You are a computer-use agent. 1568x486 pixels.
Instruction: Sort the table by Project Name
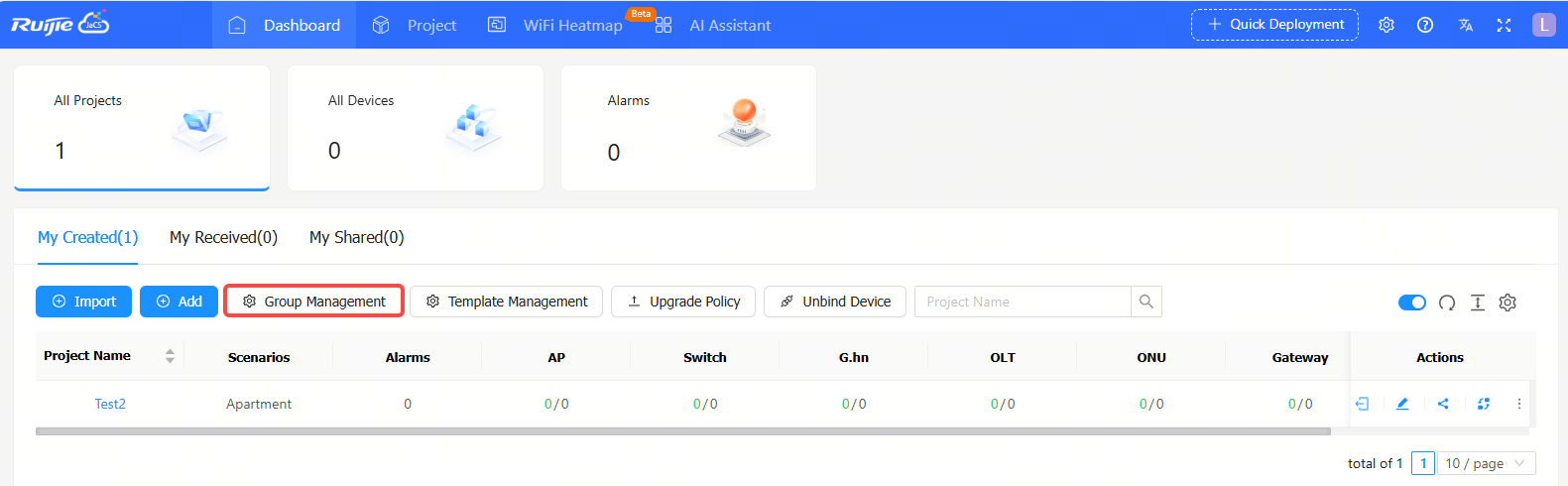click(x=170, y=356)
